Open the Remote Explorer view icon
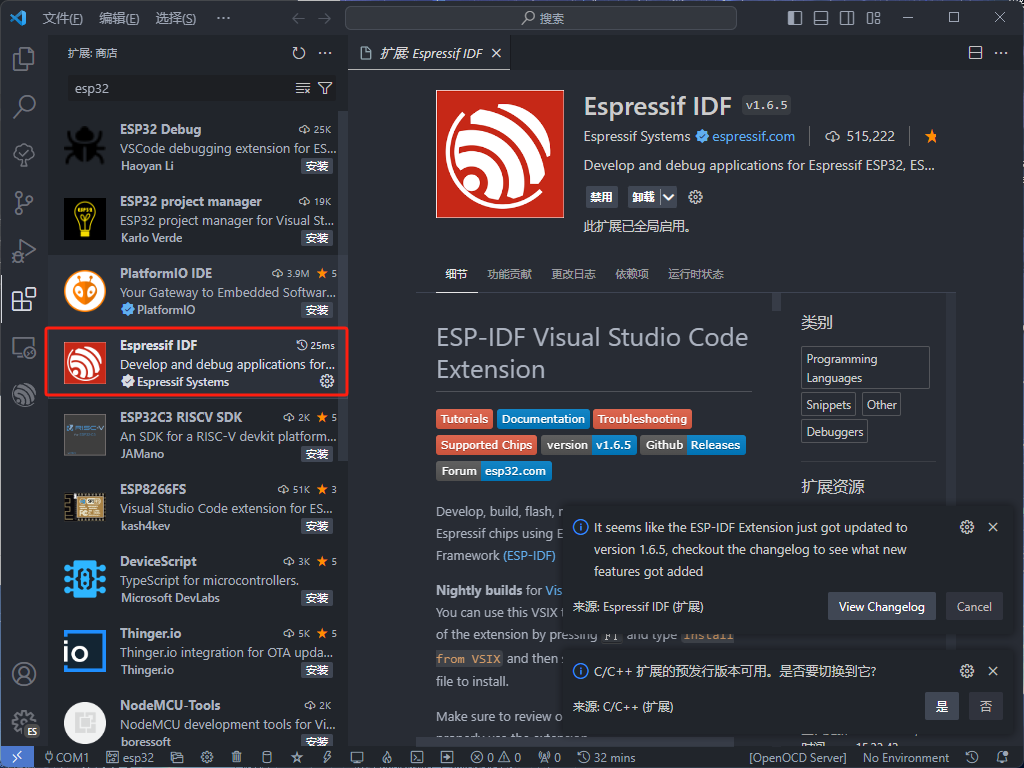 coord(24,347)
